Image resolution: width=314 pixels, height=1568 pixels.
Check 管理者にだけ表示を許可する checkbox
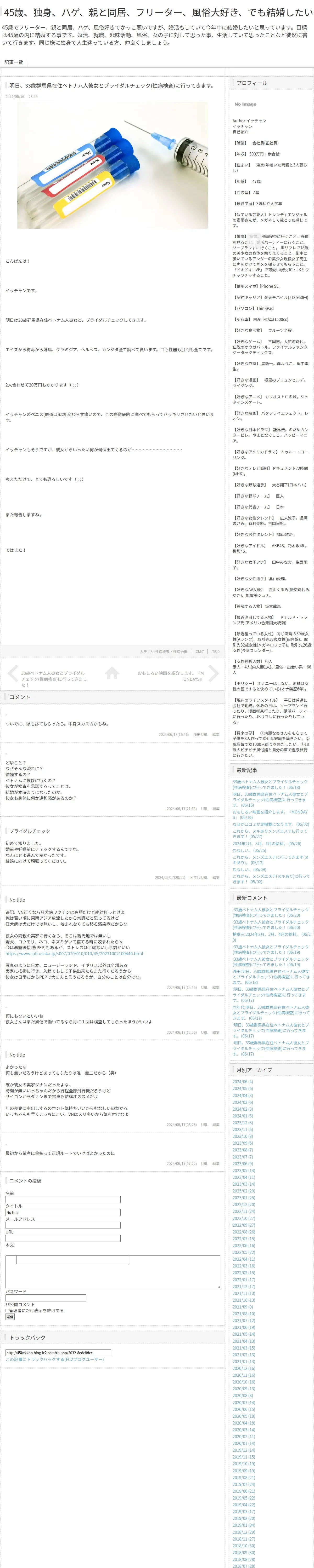(x=7, y=1311)
